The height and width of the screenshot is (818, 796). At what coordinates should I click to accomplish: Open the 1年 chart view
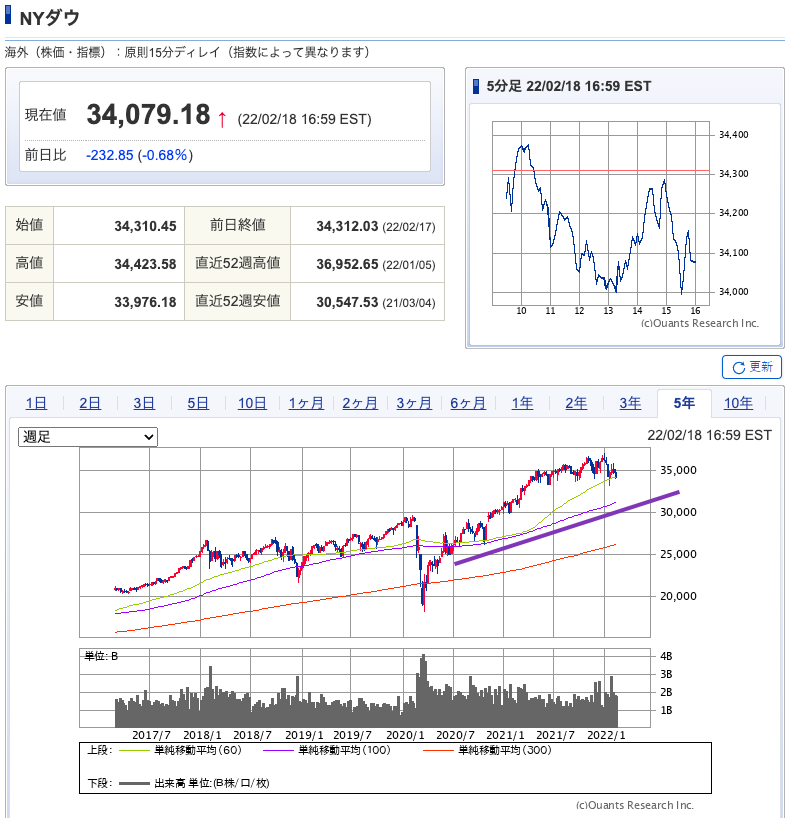(x=522, y=403)
